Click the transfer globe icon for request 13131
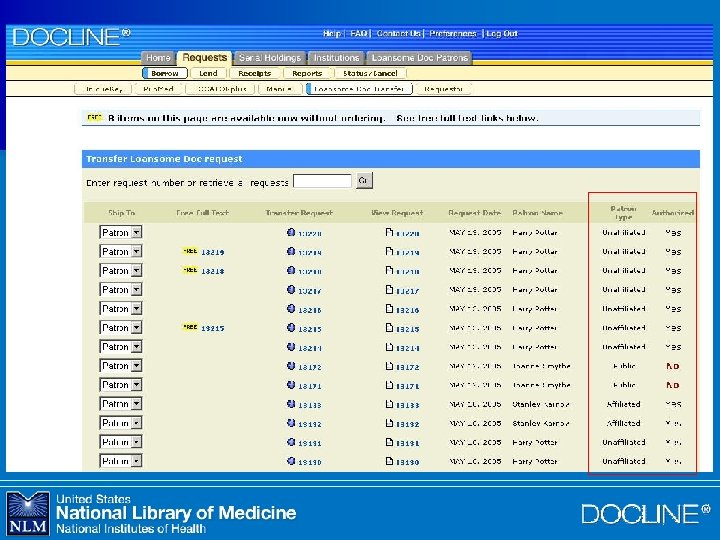Viewport: 720px width, 540px height. tap(291, 442)
